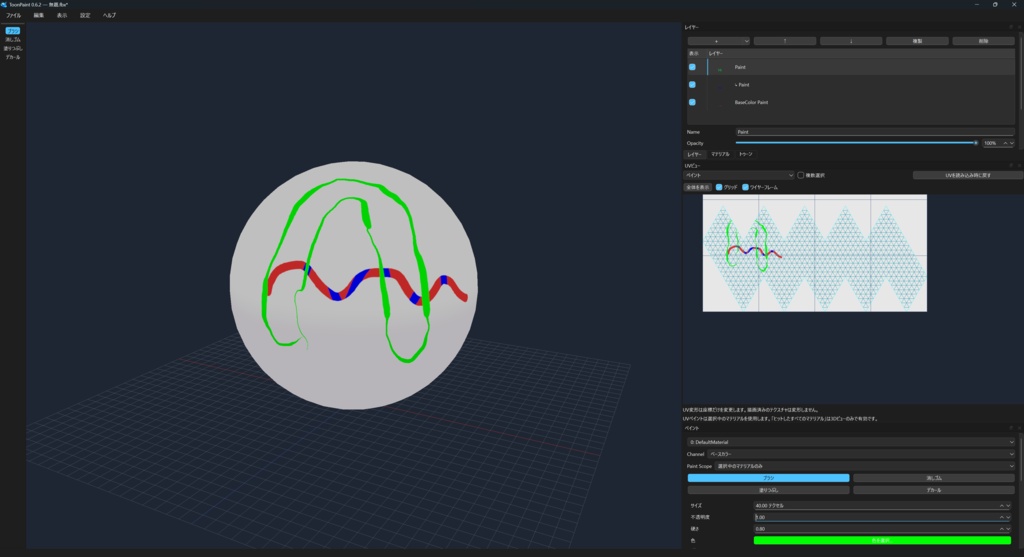Screen dimensions: 1024x557
Task: Open the green 色 color picker swatch
Action: pyautogui.click(x=882, y=541)
